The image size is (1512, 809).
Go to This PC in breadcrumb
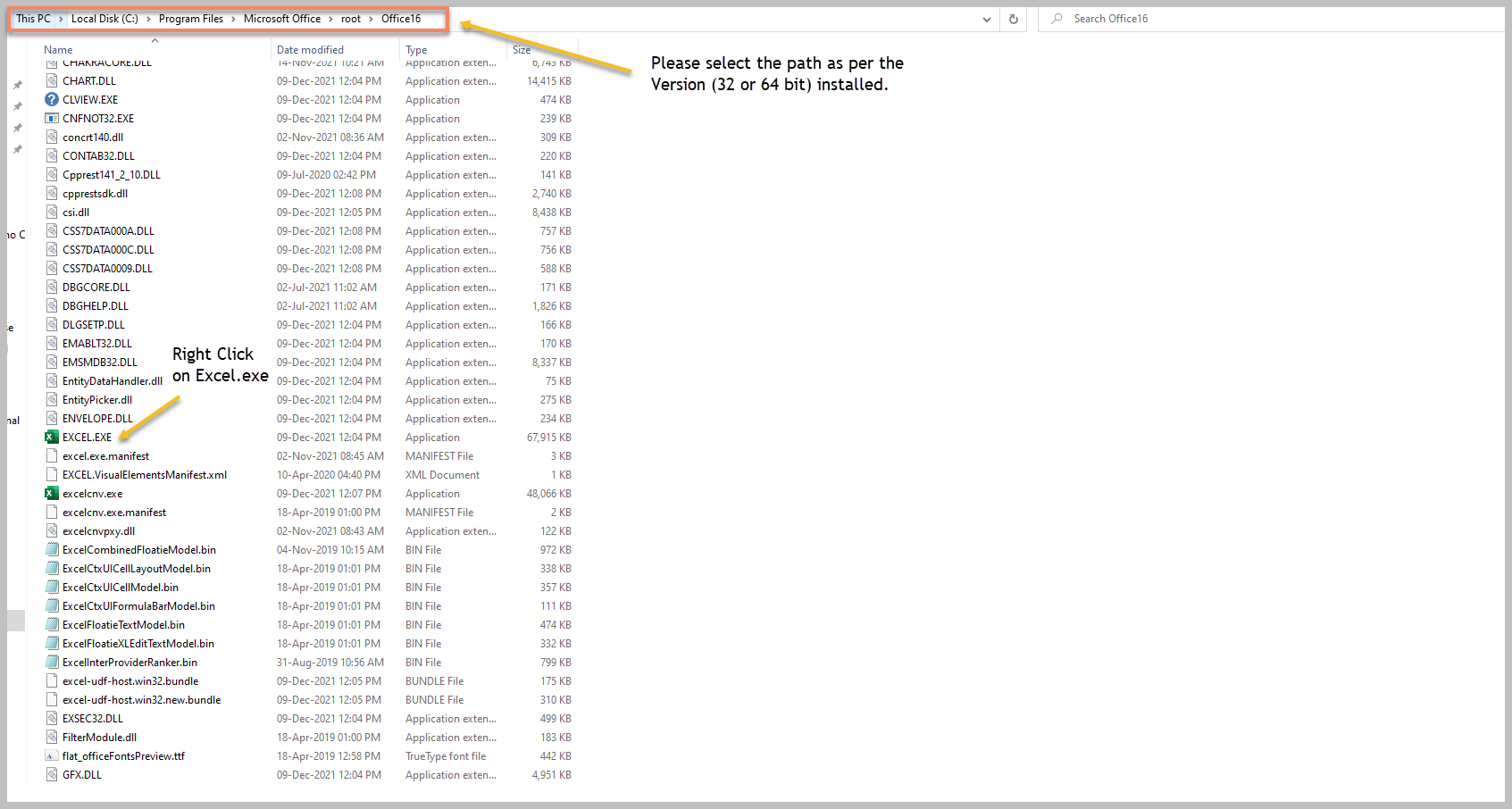pos(33,19)
